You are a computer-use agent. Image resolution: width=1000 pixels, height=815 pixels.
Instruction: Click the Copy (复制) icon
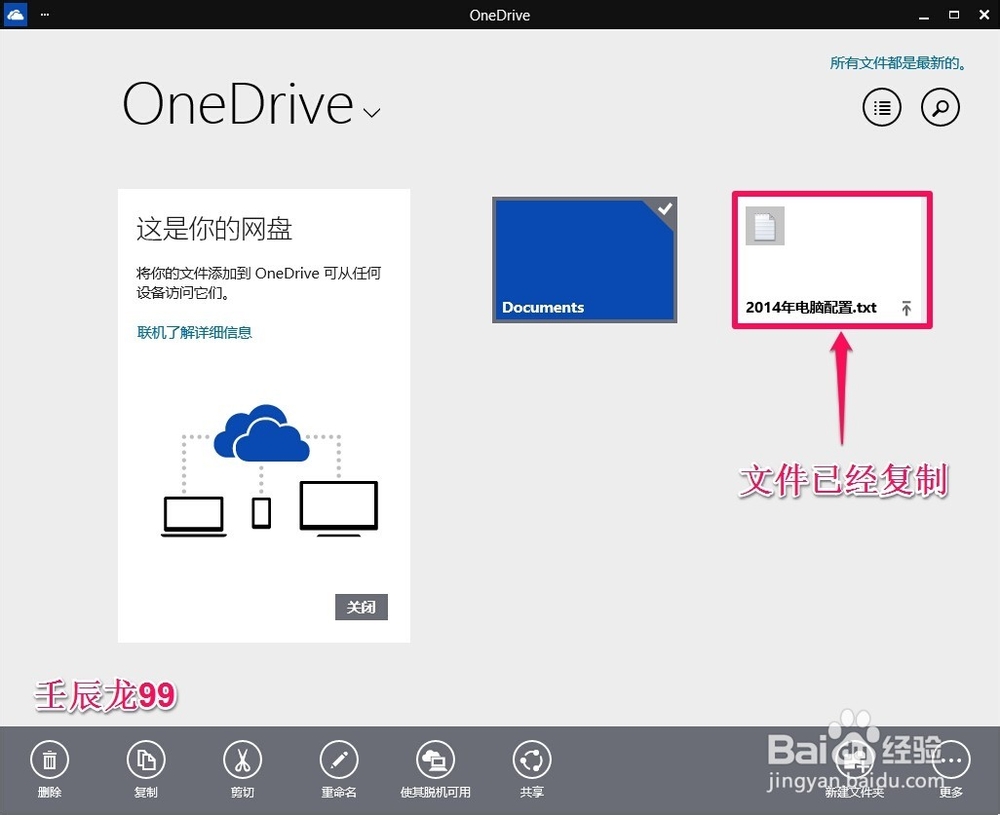click(146, 760)
